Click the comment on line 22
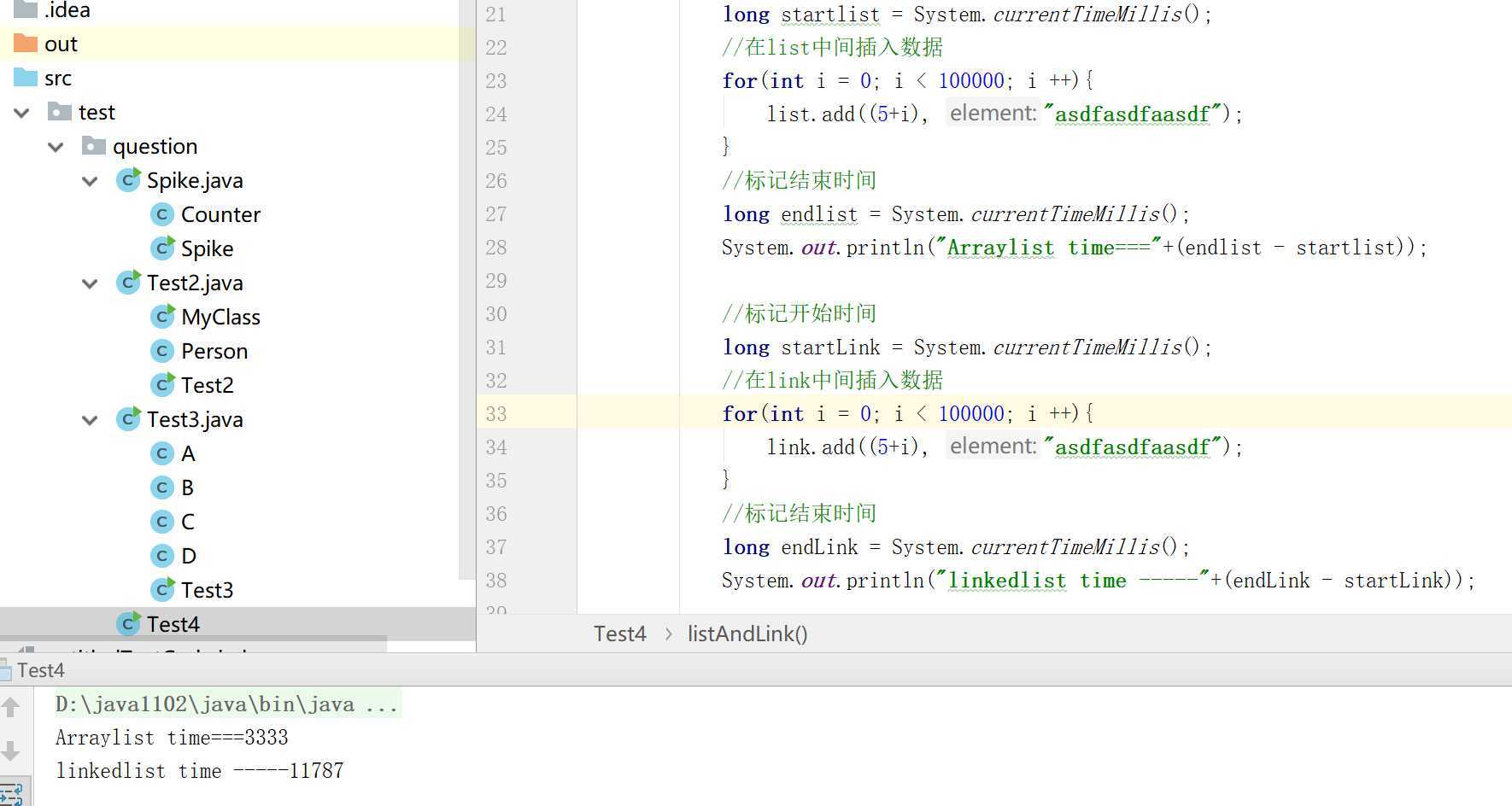Image resolution: width=1512 pixels, height=806 pixels. tap(833, 48)
